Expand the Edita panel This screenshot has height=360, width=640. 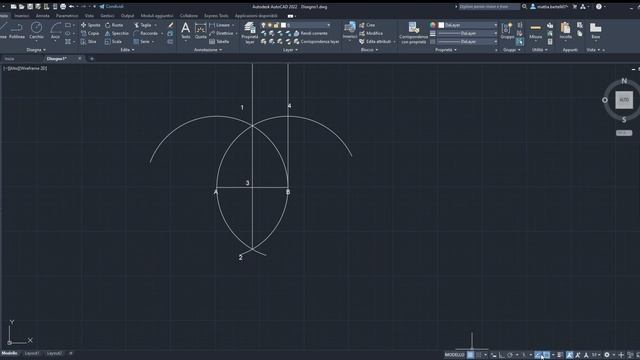(127, 50)
